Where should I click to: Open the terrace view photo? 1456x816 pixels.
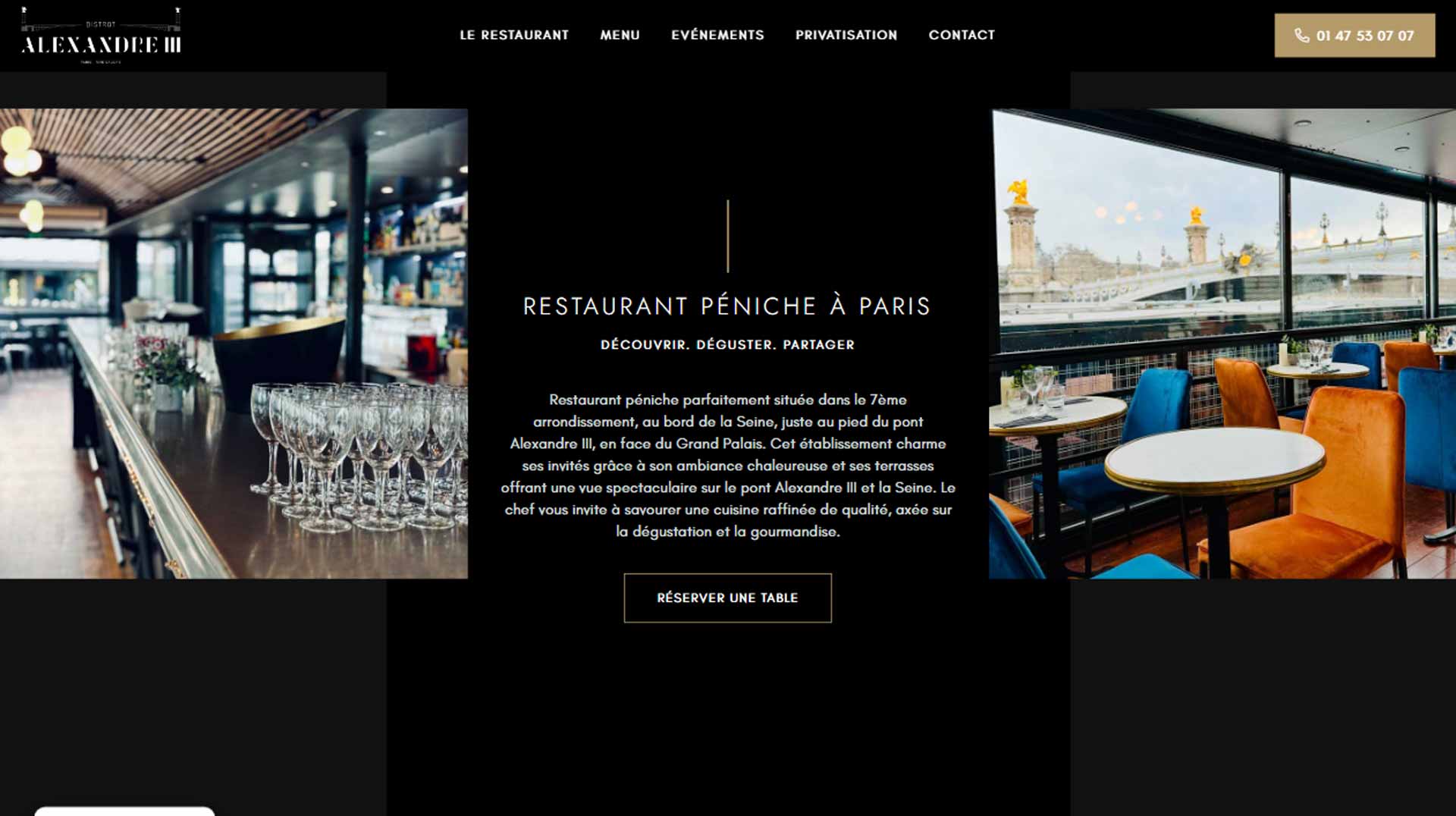coord(1222,344)
